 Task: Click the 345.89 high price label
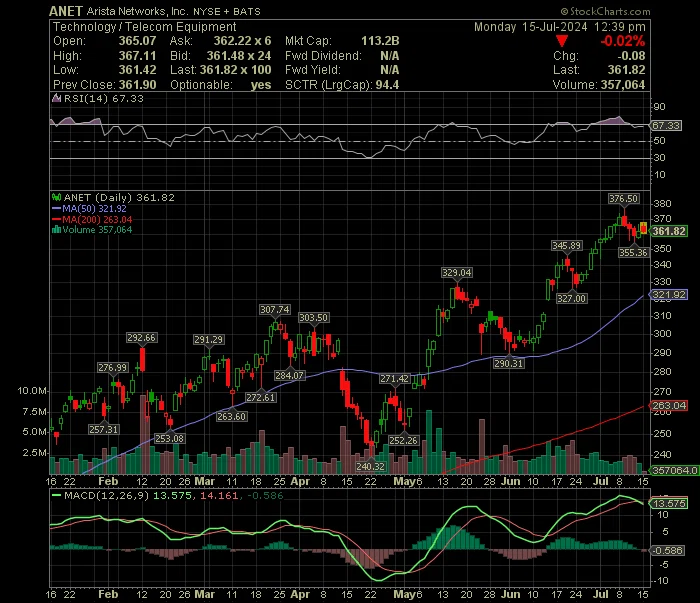point(567,245)
